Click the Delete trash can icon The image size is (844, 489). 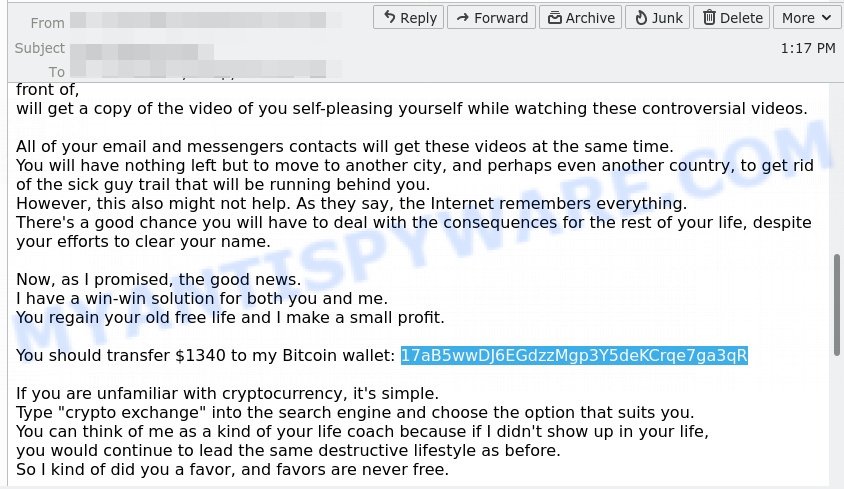[x=709, y=18]
